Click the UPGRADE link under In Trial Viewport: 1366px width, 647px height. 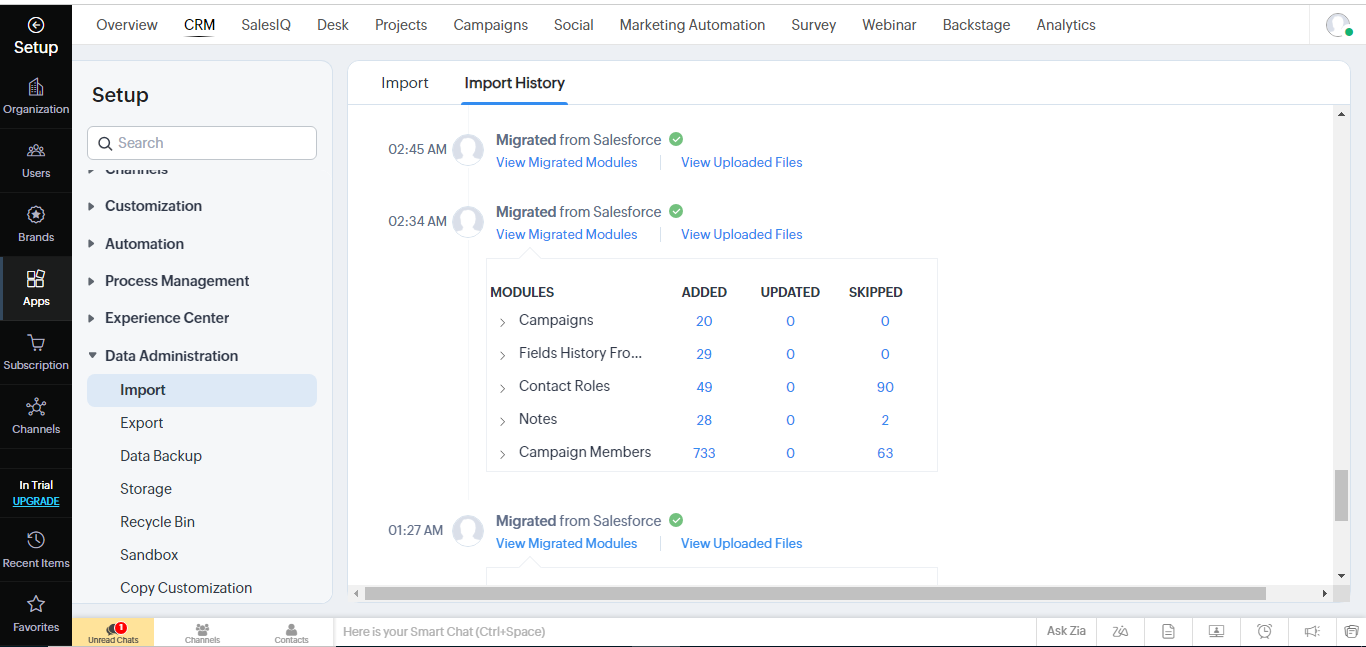[x=36, y=502]
